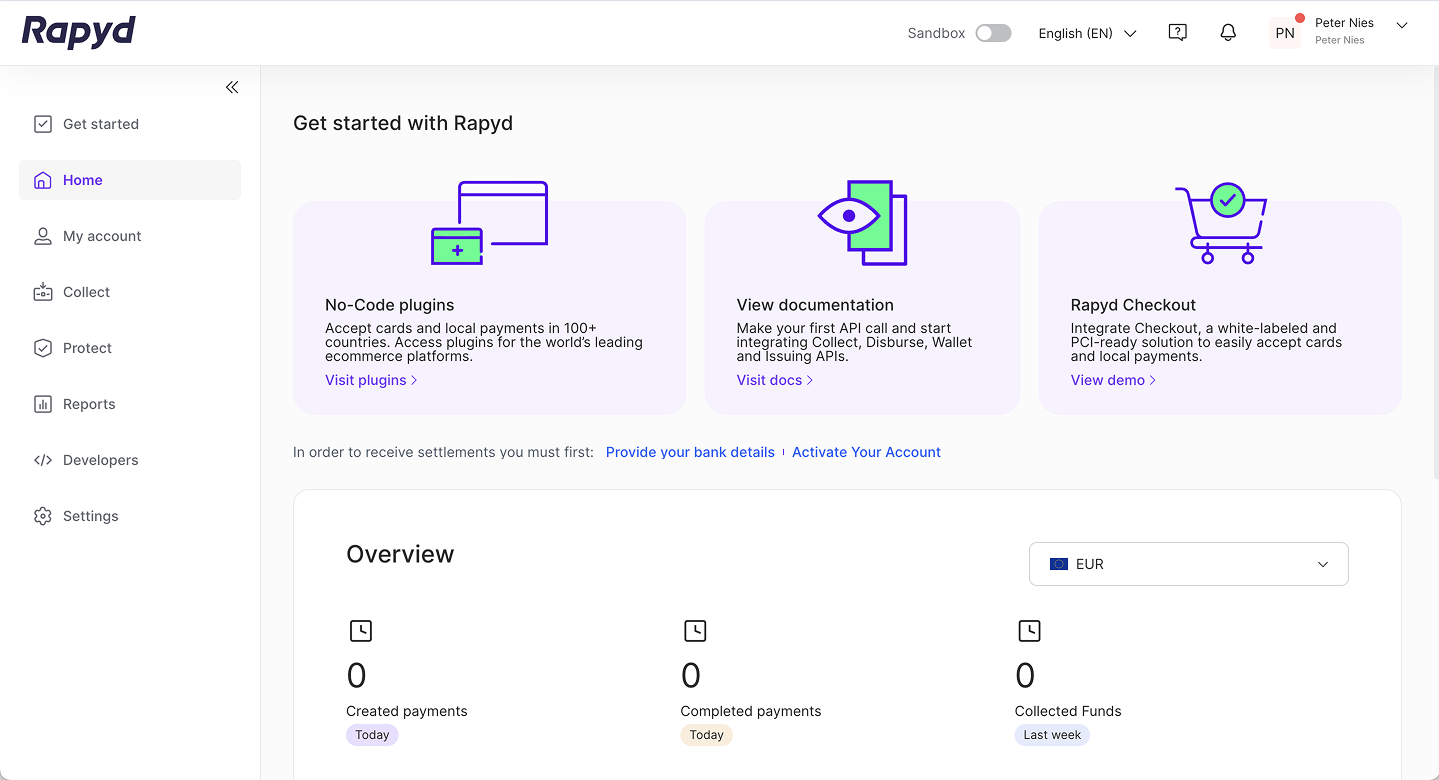Open Developers section in sidebar
The height and width of the screenshot is (780, 1439).
[130, 460]
